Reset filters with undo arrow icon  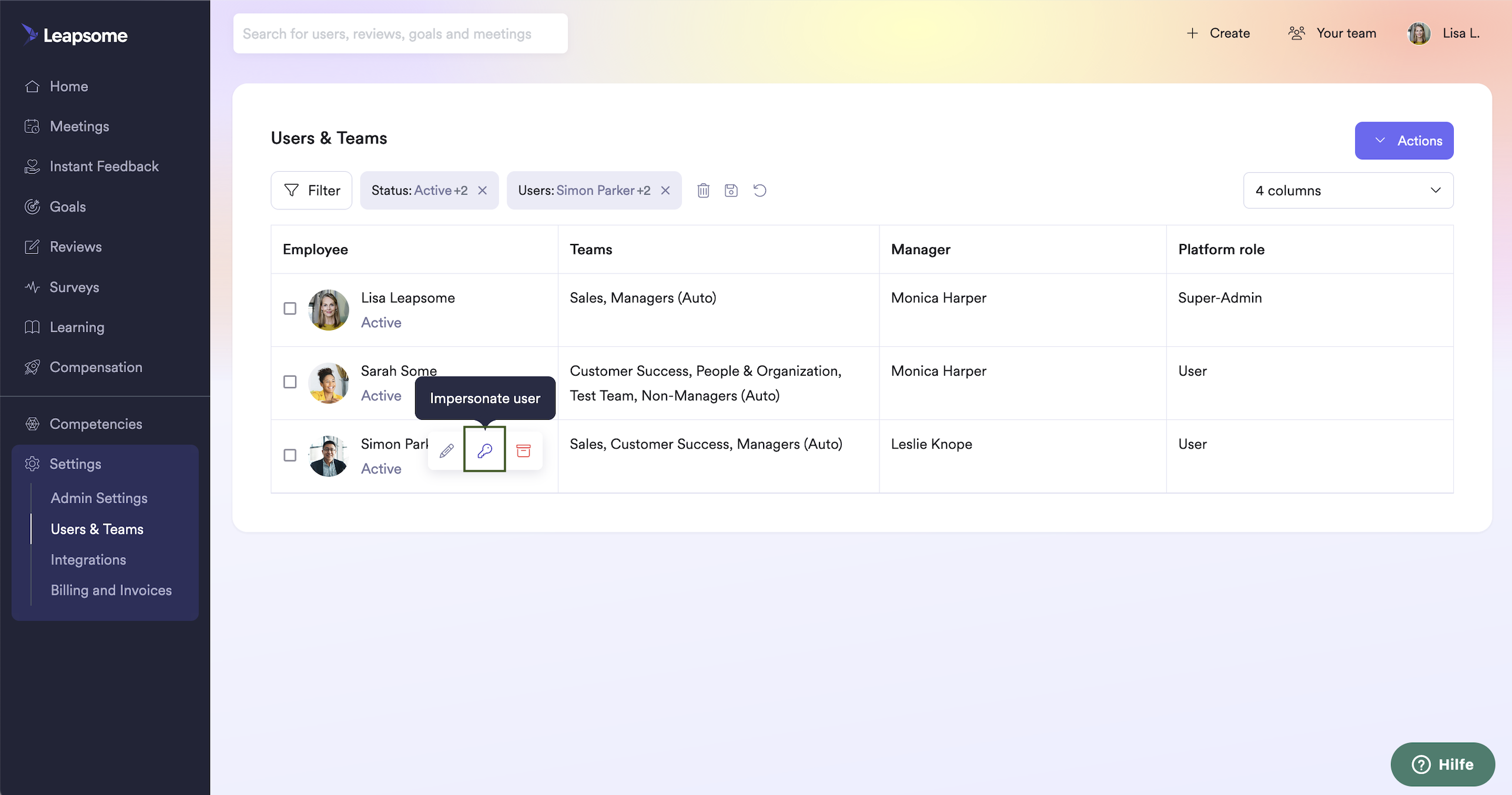click(x=760, y=191)
